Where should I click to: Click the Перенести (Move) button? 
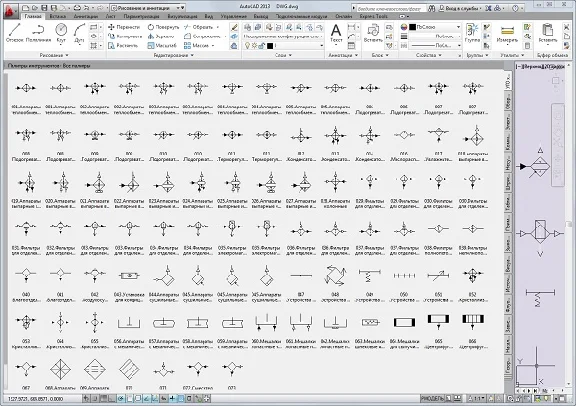(x=124, y=27)
